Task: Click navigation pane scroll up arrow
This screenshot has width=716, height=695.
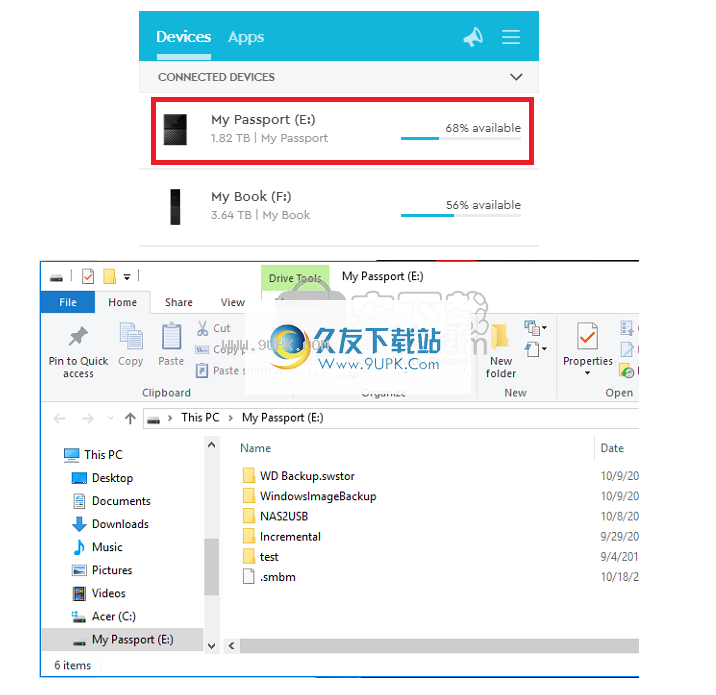Action: pos(211,445)
